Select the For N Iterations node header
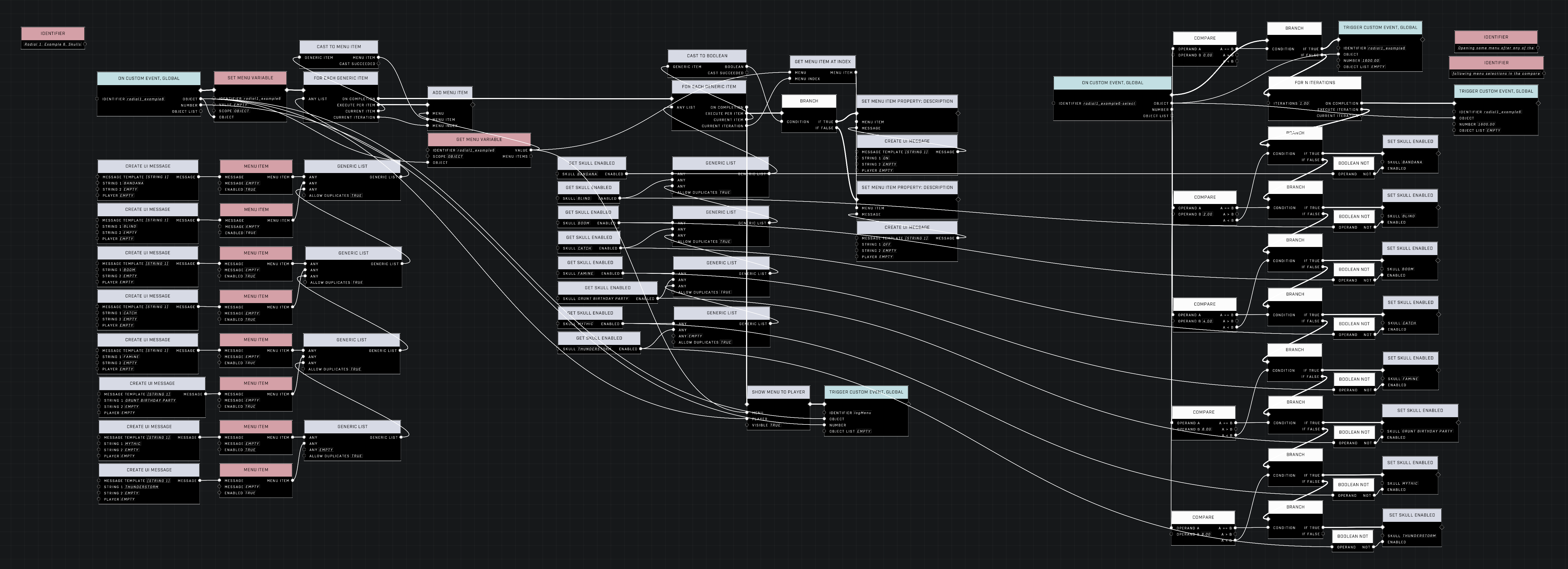 [1314, 83]
